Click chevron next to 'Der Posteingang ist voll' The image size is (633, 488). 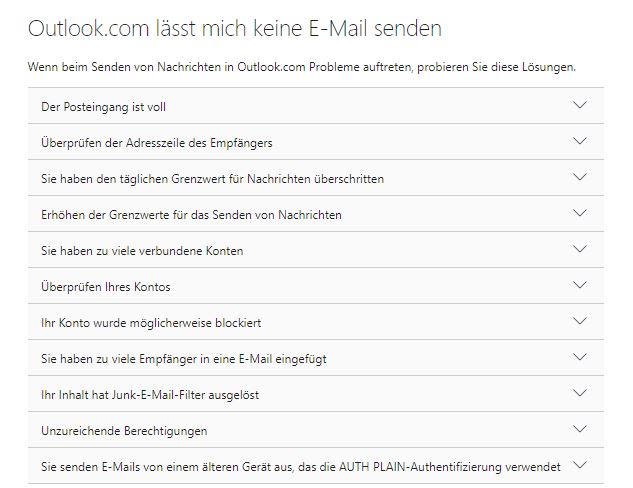pos(580,105)
